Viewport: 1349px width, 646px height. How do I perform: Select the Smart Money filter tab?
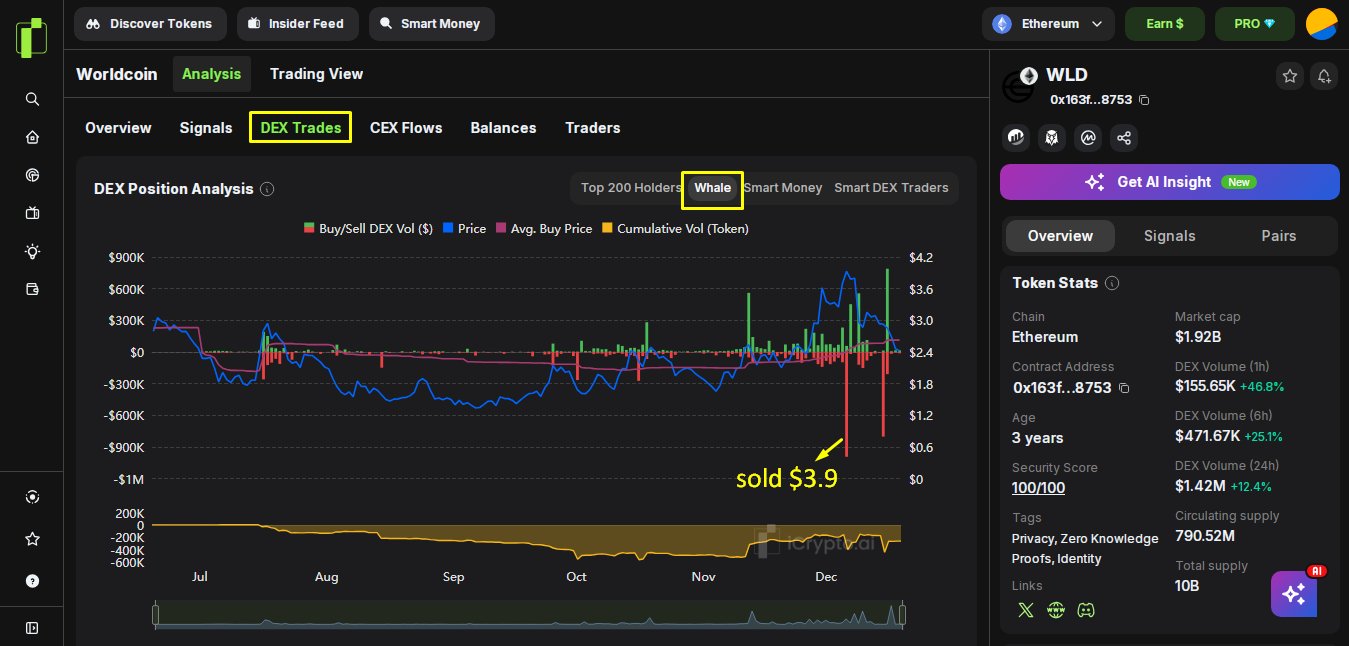tap(783, 188)
